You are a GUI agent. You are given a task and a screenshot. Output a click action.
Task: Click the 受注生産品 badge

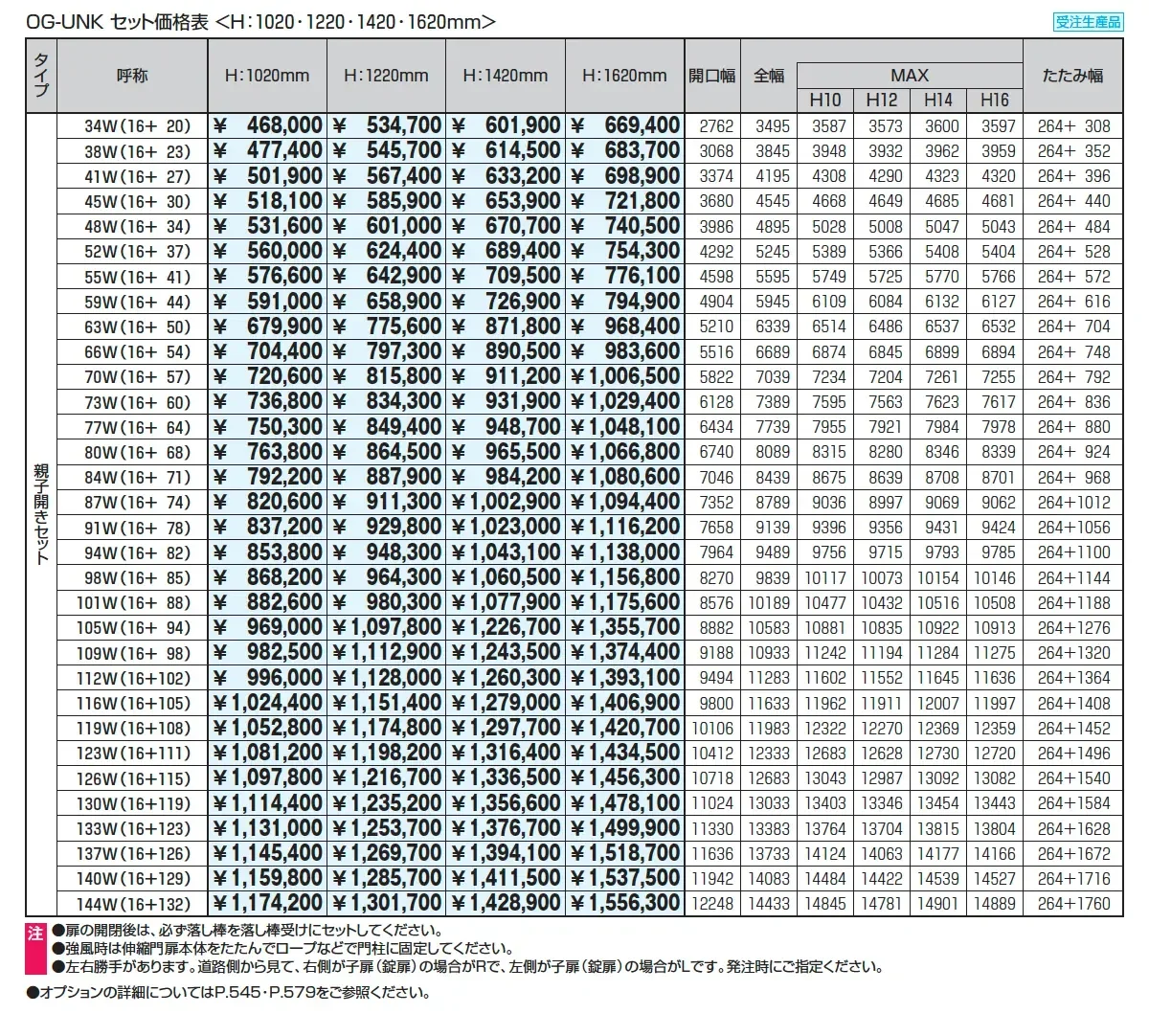coord(1088,22)
